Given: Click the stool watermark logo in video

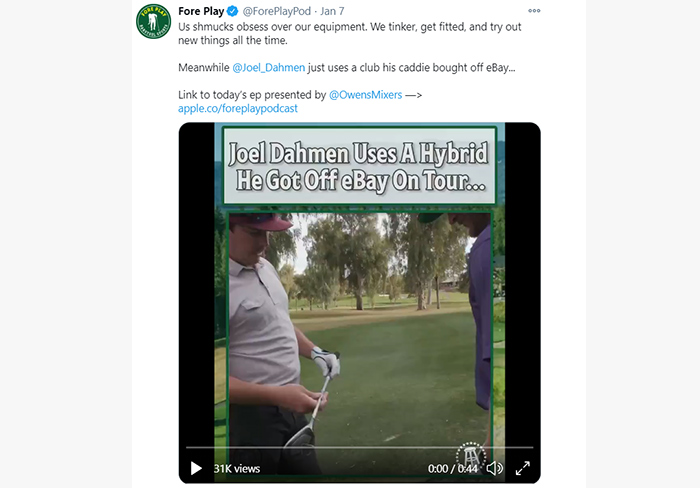Looking at the screenshot, I should point(471,456).
